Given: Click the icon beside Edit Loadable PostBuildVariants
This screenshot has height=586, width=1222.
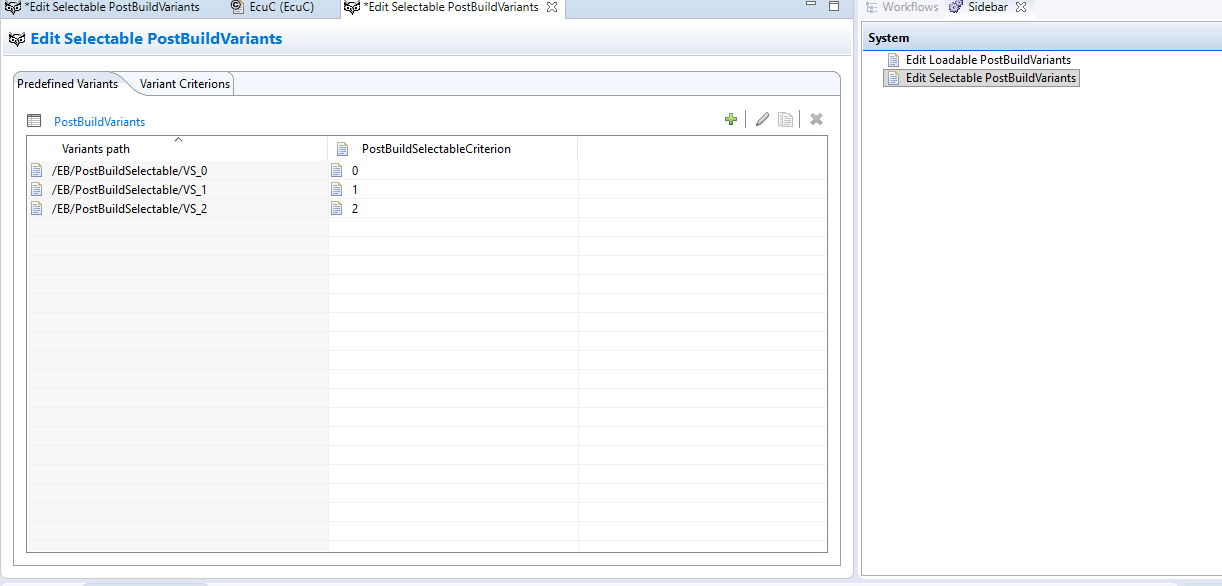Looking at the screenshot, I should click(894, 60).
